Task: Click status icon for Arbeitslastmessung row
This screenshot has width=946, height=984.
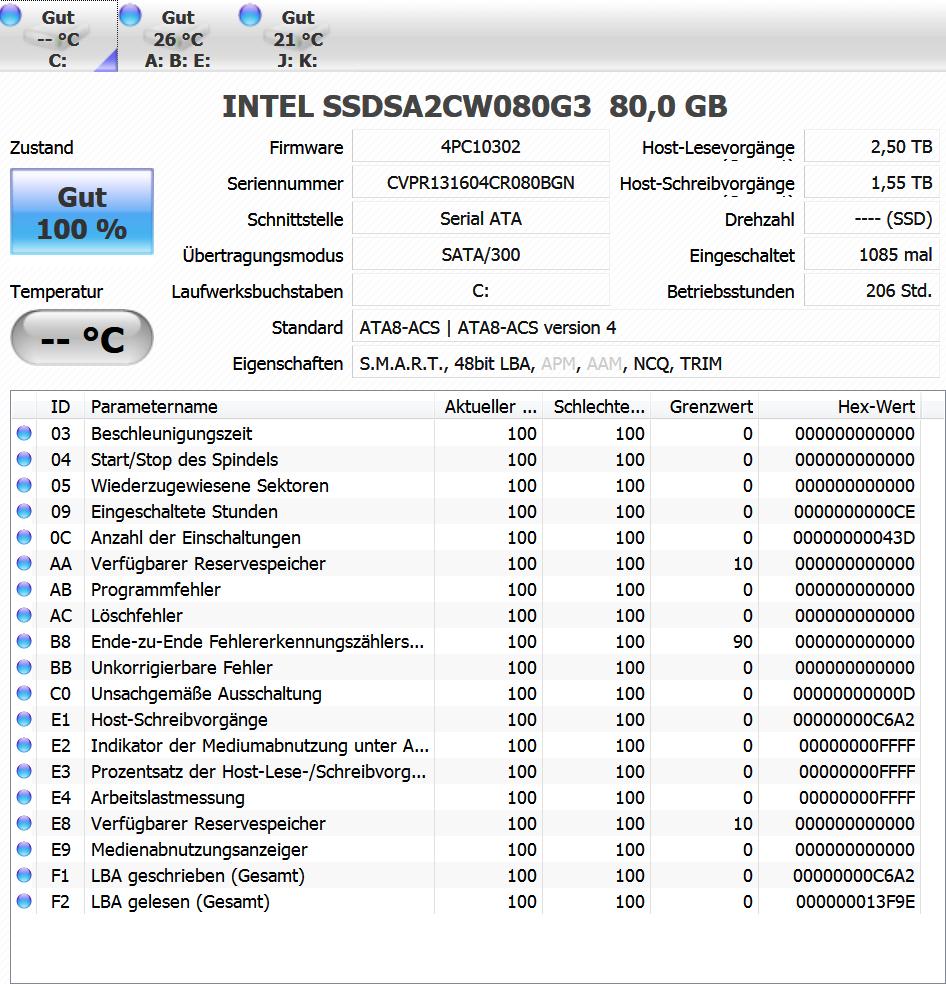Action: tap(24, 797)
